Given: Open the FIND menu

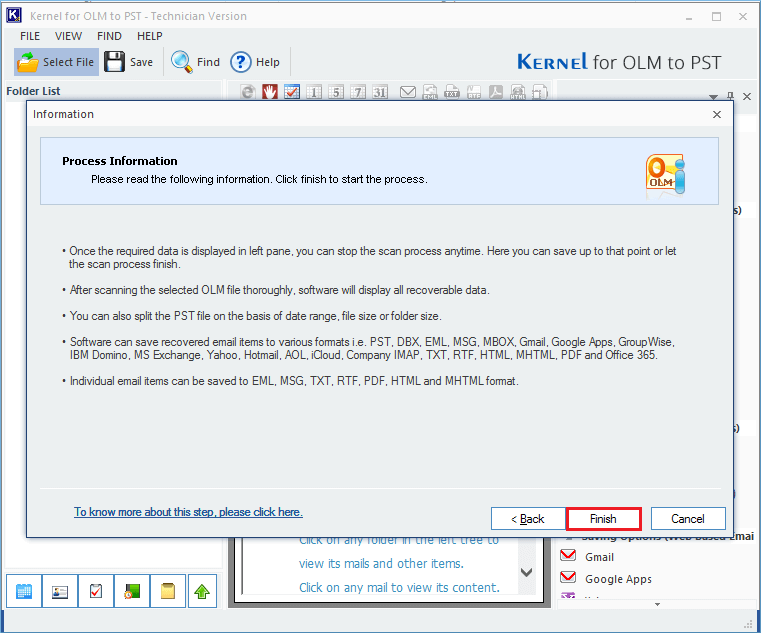Looking at the screenshot, I should [x=109, y=36].
